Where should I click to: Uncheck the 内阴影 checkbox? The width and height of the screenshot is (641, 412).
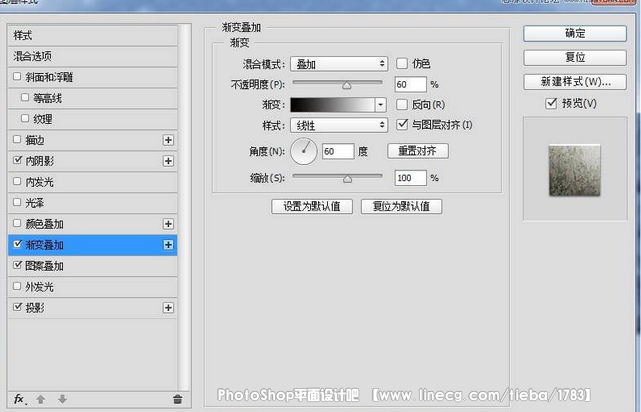[17, 160]
